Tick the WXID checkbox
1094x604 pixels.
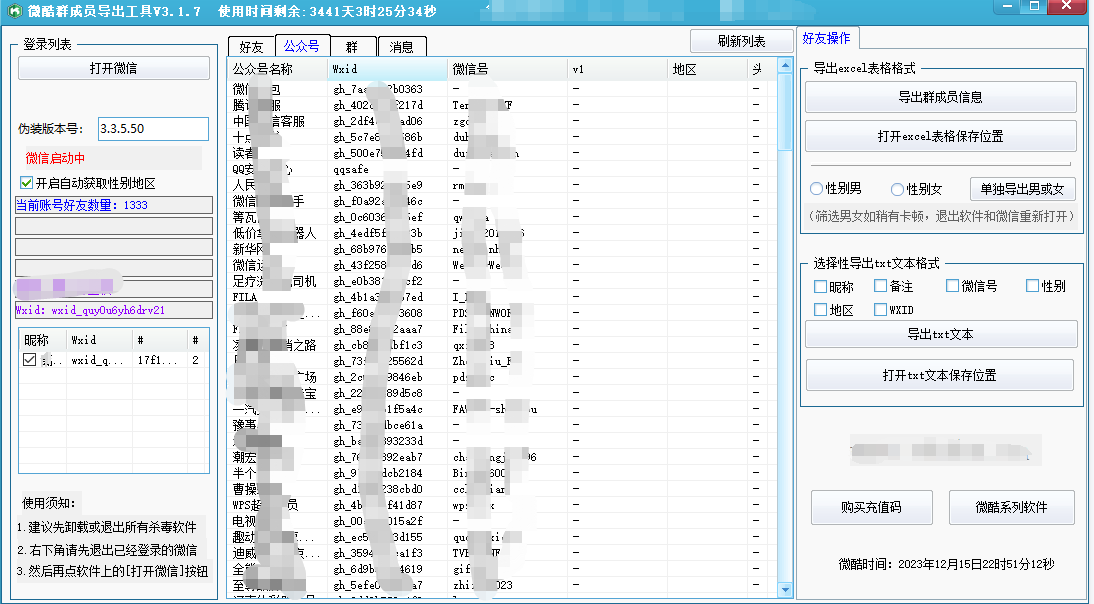click(880, 310)
